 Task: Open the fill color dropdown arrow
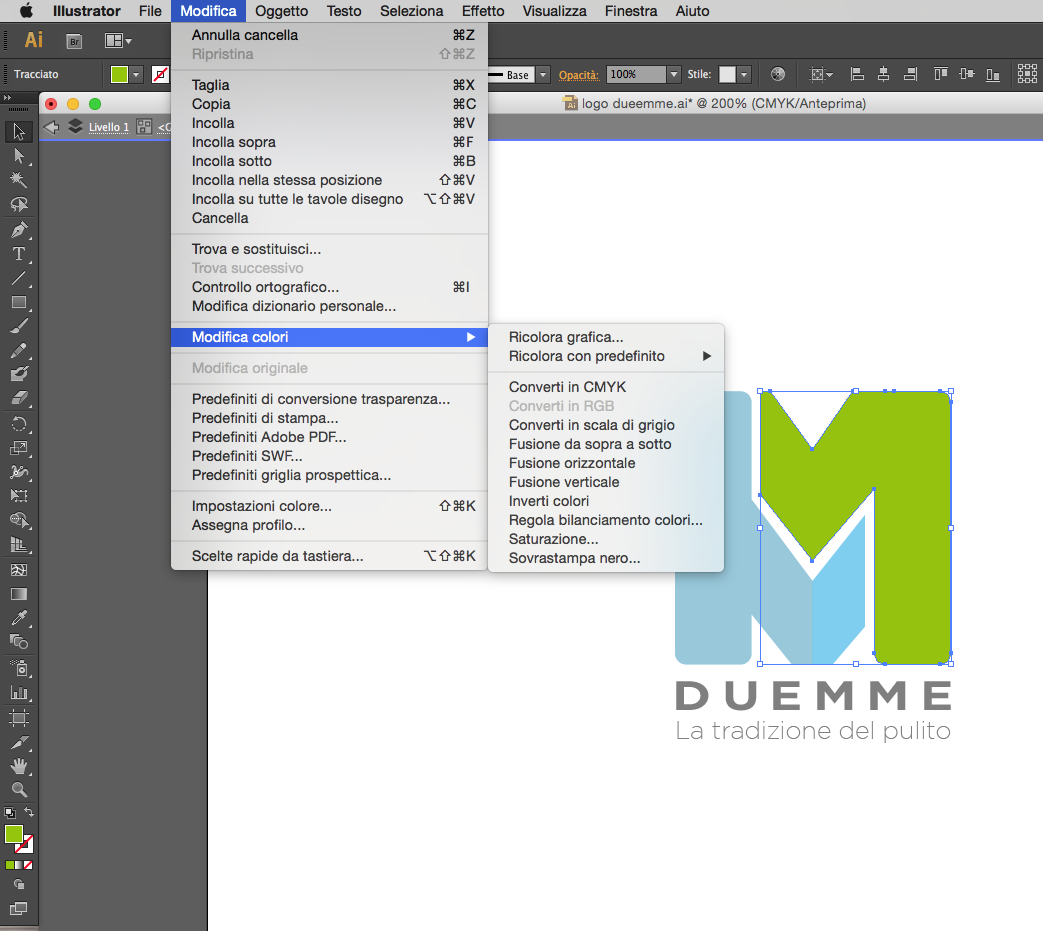(x=136, y=74)
